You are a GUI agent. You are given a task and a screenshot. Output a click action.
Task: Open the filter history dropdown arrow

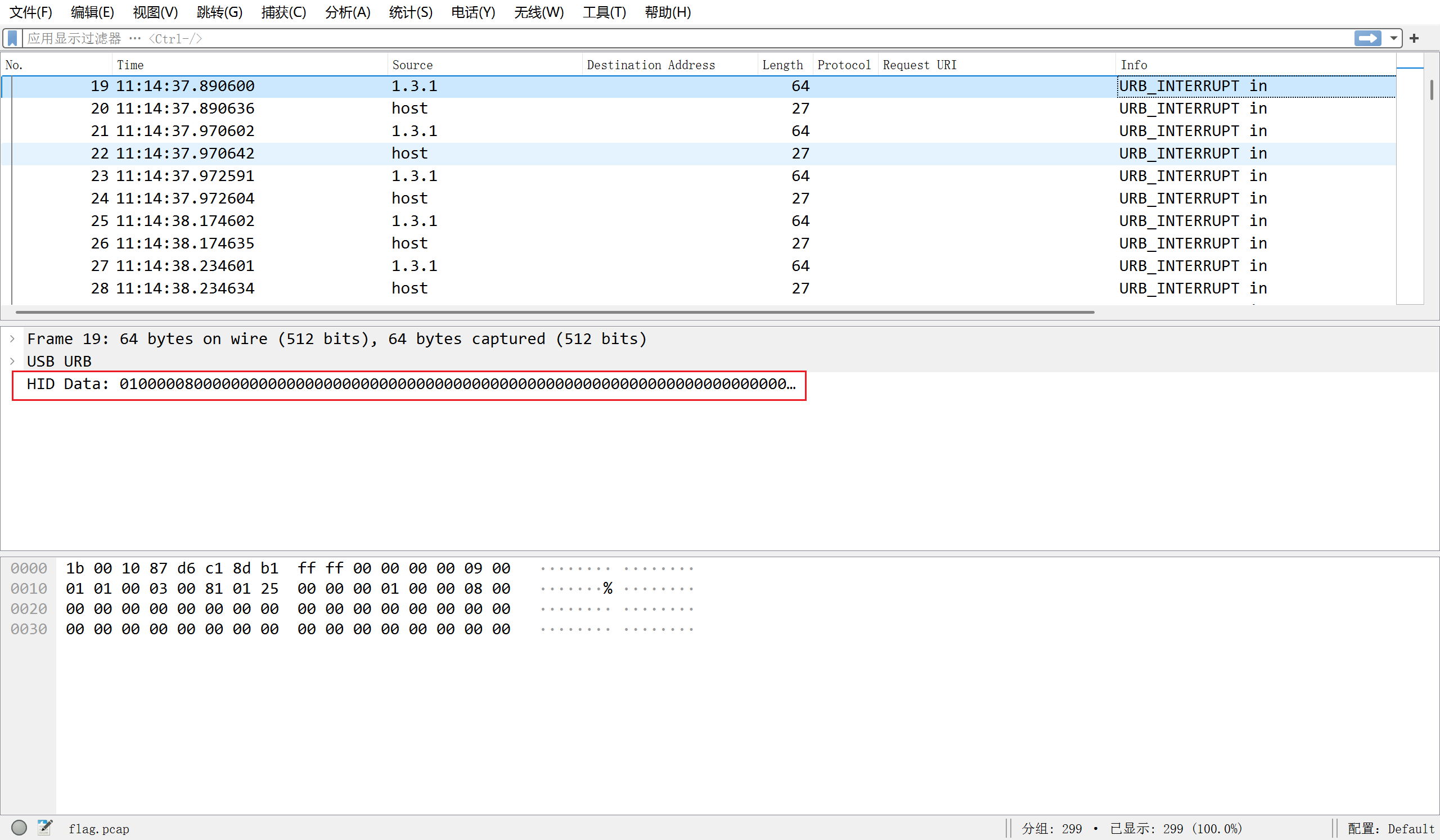click(x=1394, y=38)
